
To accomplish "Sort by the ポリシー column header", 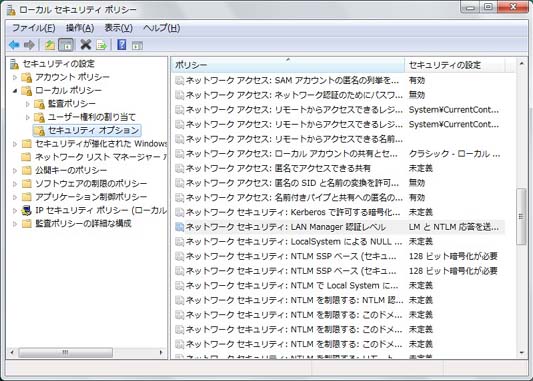I will click(288, 65).
